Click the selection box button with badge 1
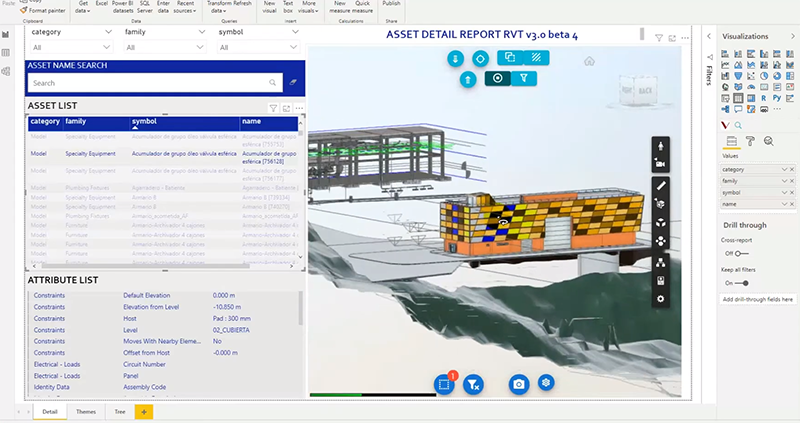 [444, 384]
